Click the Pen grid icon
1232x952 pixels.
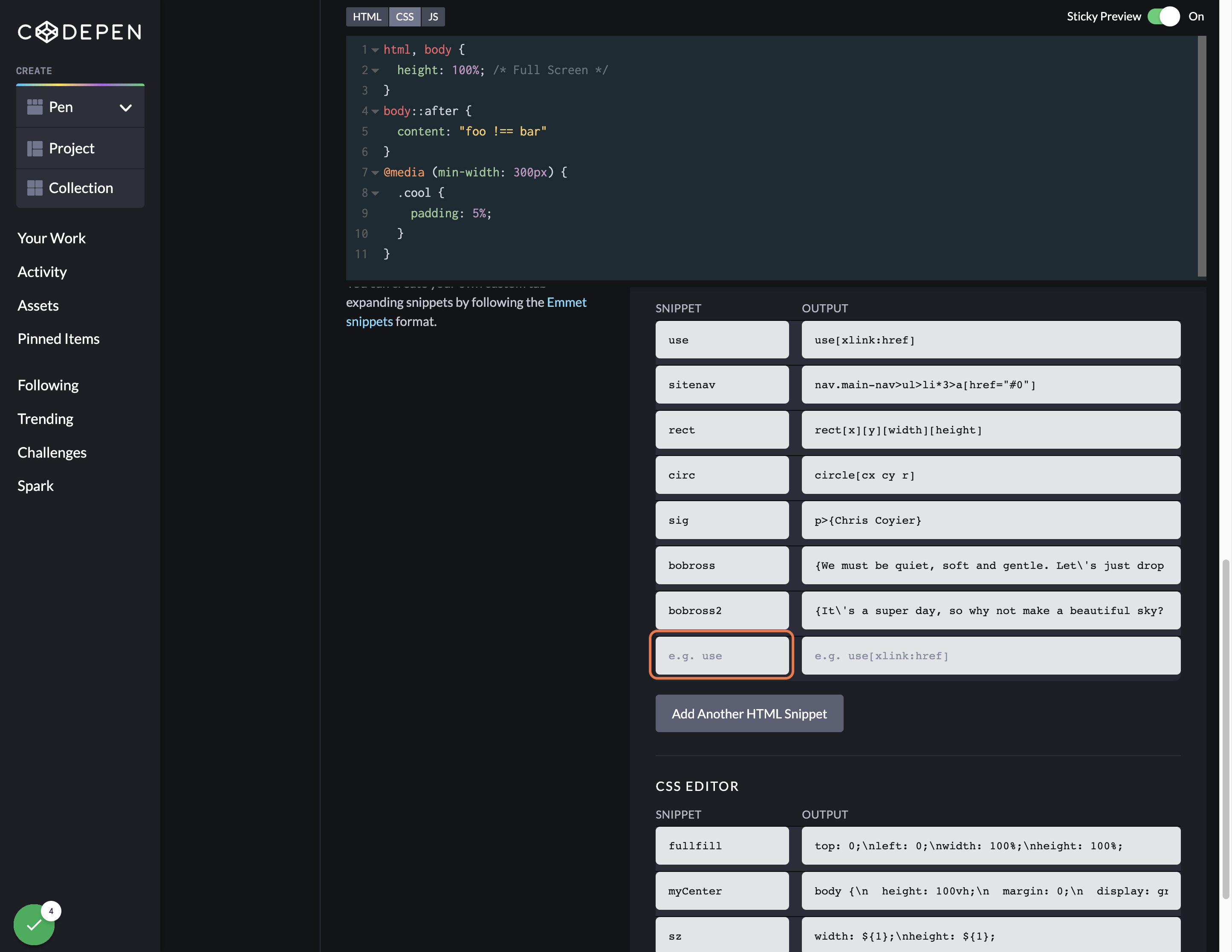click(35, 107)
